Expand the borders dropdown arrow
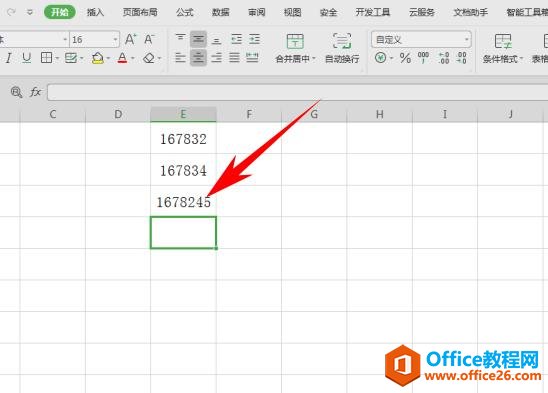Viewport: 548px width, 393px height. tap(57, 58)
